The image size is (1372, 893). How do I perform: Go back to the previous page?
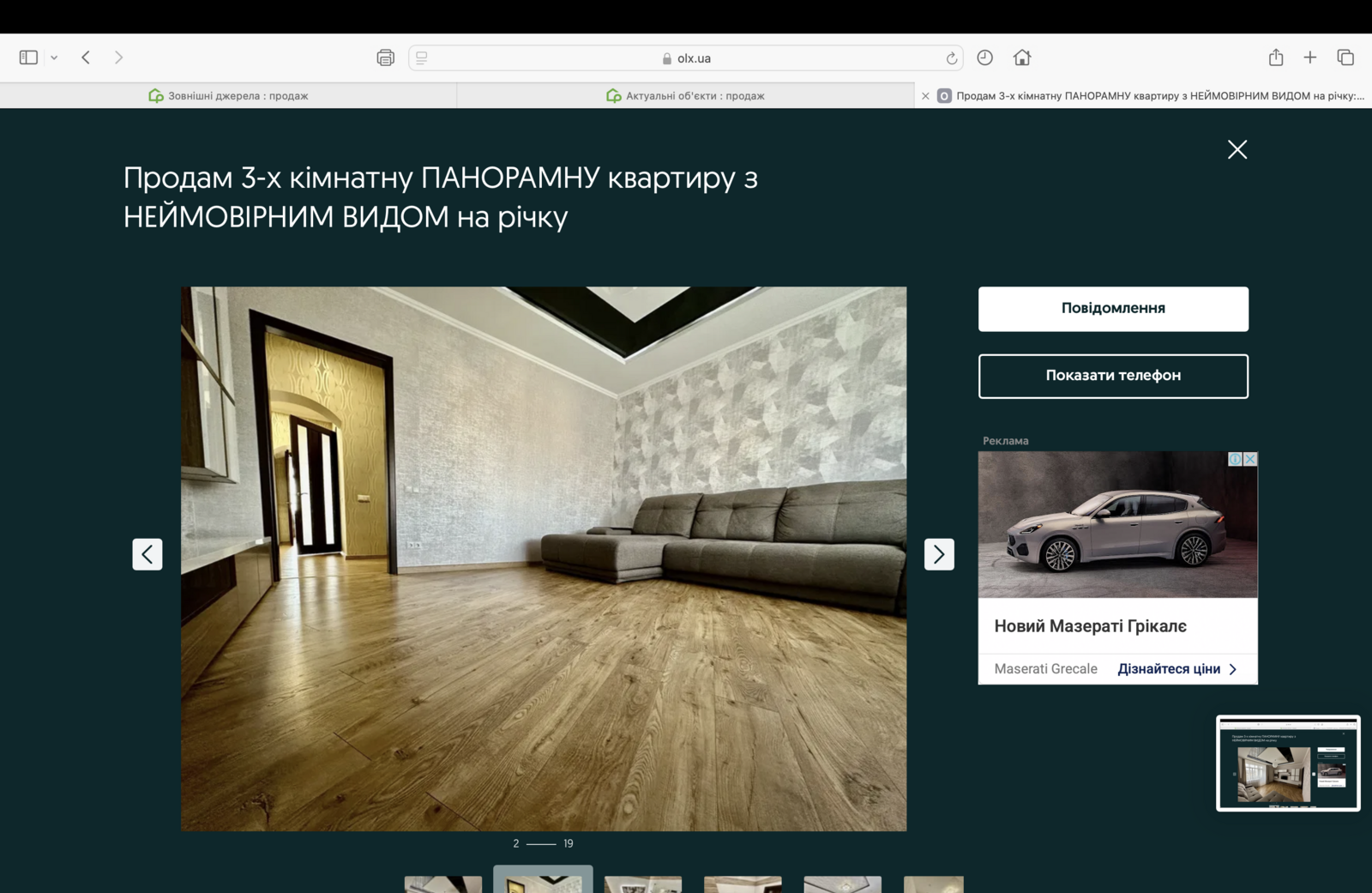[x=86, y=57]
